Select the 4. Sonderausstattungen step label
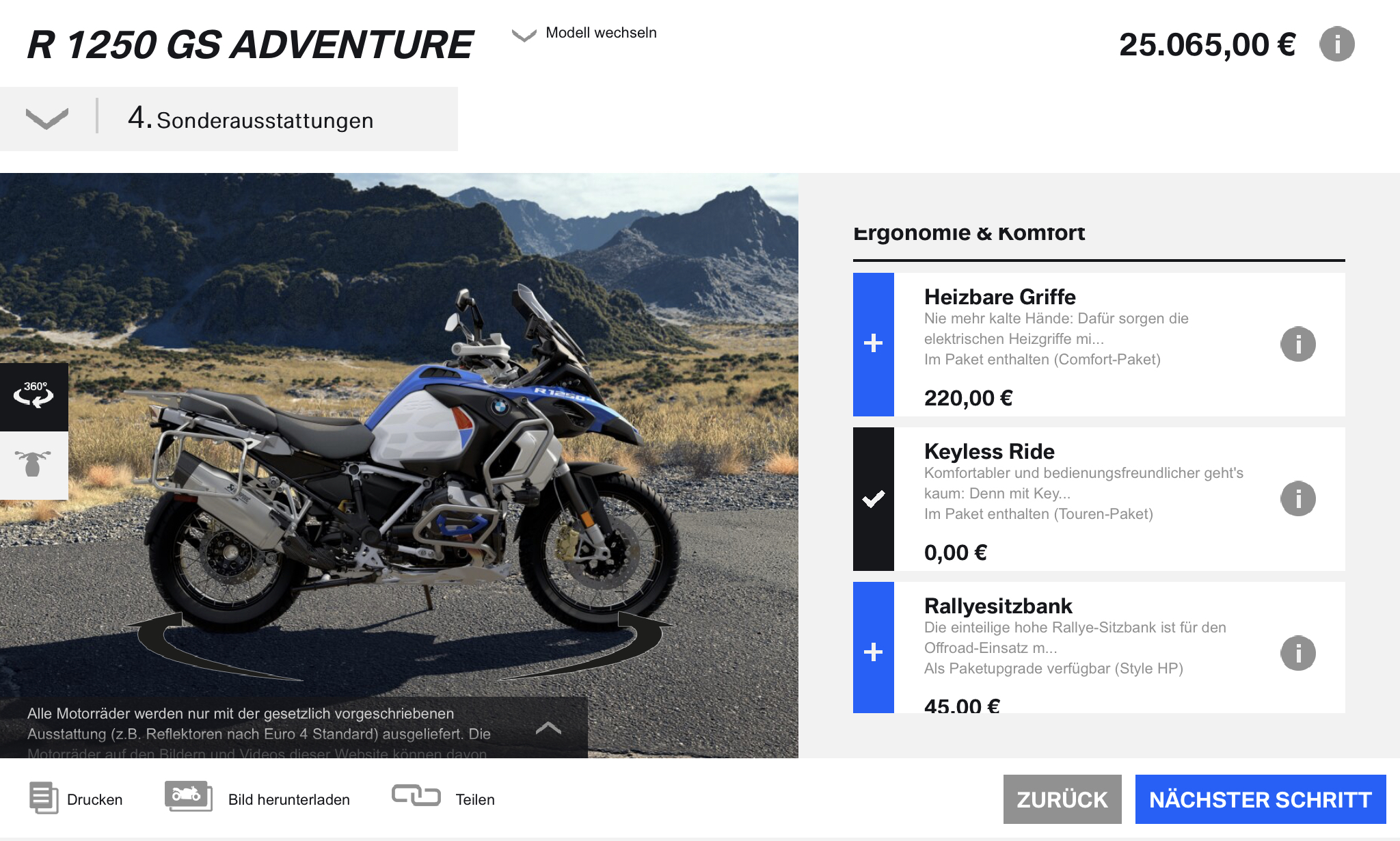Viewport: 1400px width, 841px height. [250, 119]
